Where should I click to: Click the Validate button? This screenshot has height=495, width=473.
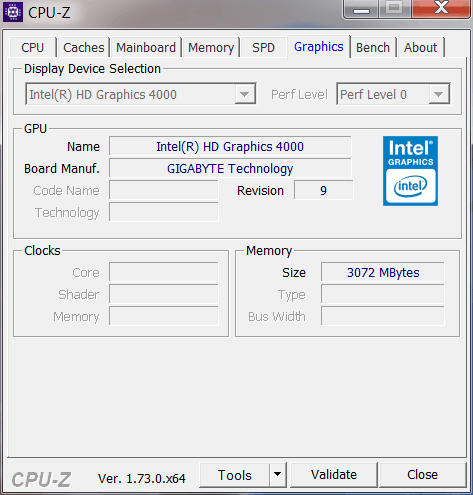pyautogui.click(x=334, y=475)
